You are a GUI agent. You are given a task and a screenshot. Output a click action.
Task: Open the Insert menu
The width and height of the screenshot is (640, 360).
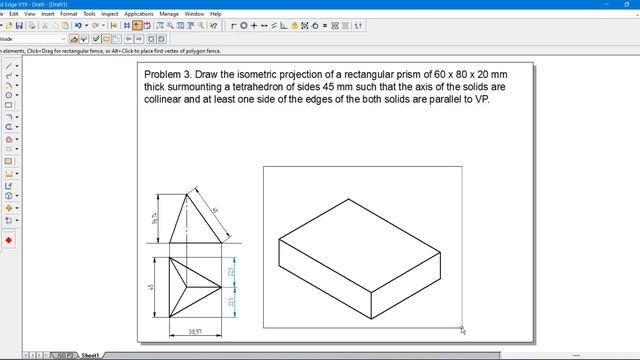[x=48, y=14]
